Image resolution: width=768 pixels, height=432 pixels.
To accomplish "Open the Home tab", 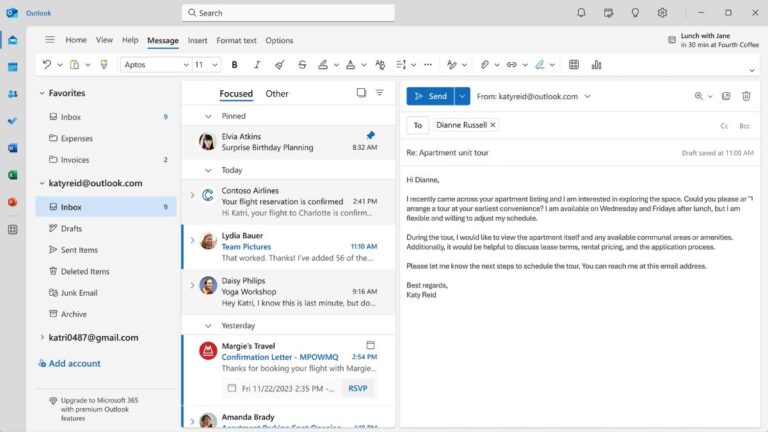I will pyautogui.click(x=76, y=40).
